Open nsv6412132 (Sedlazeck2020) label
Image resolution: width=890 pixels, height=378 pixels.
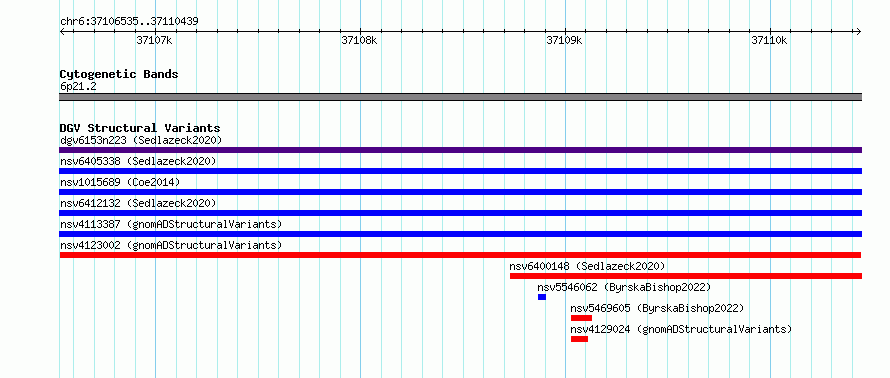tap(138, 203)
